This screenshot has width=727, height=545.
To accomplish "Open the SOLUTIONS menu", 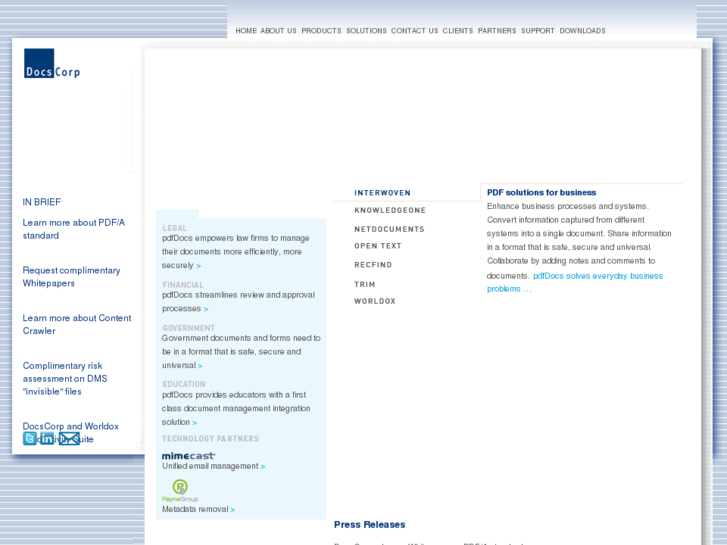I will [366, 31].
